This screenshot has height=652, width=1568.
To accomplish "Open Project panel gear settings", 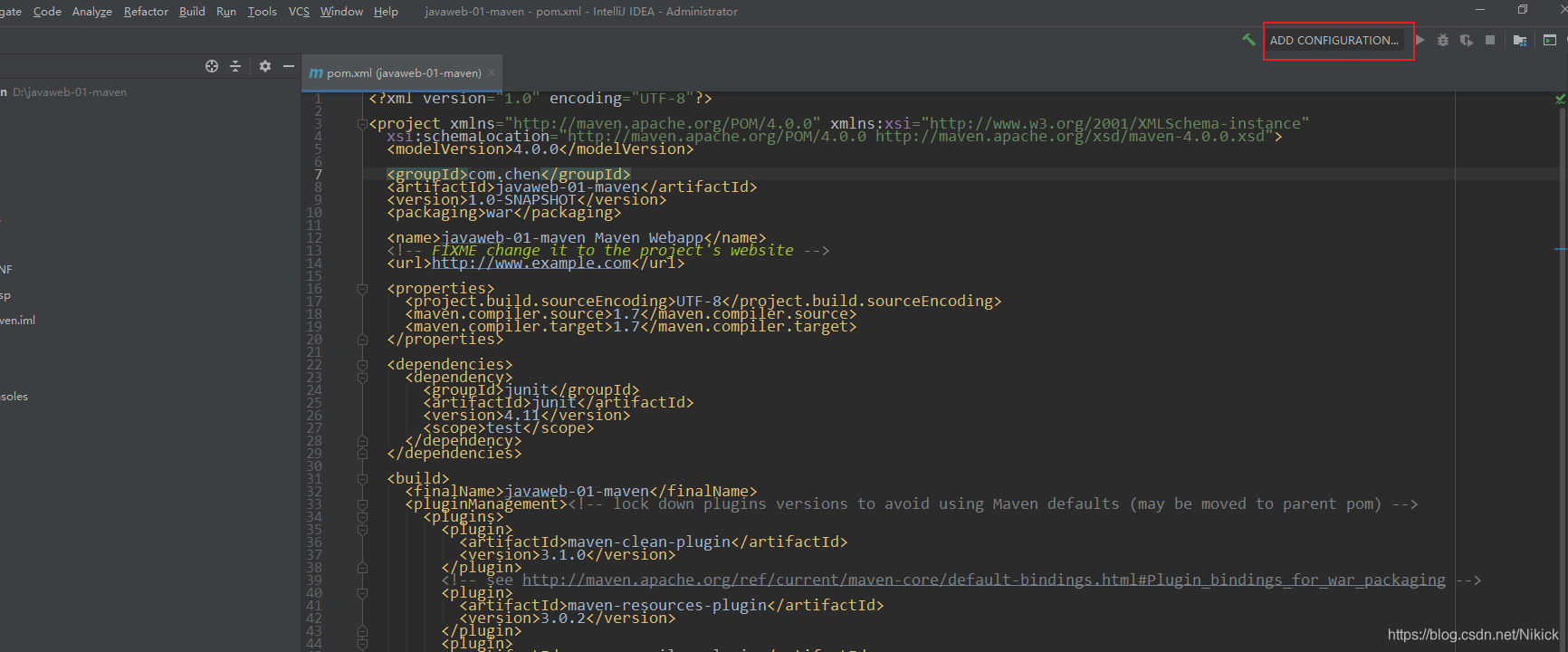I will [265, 66].
